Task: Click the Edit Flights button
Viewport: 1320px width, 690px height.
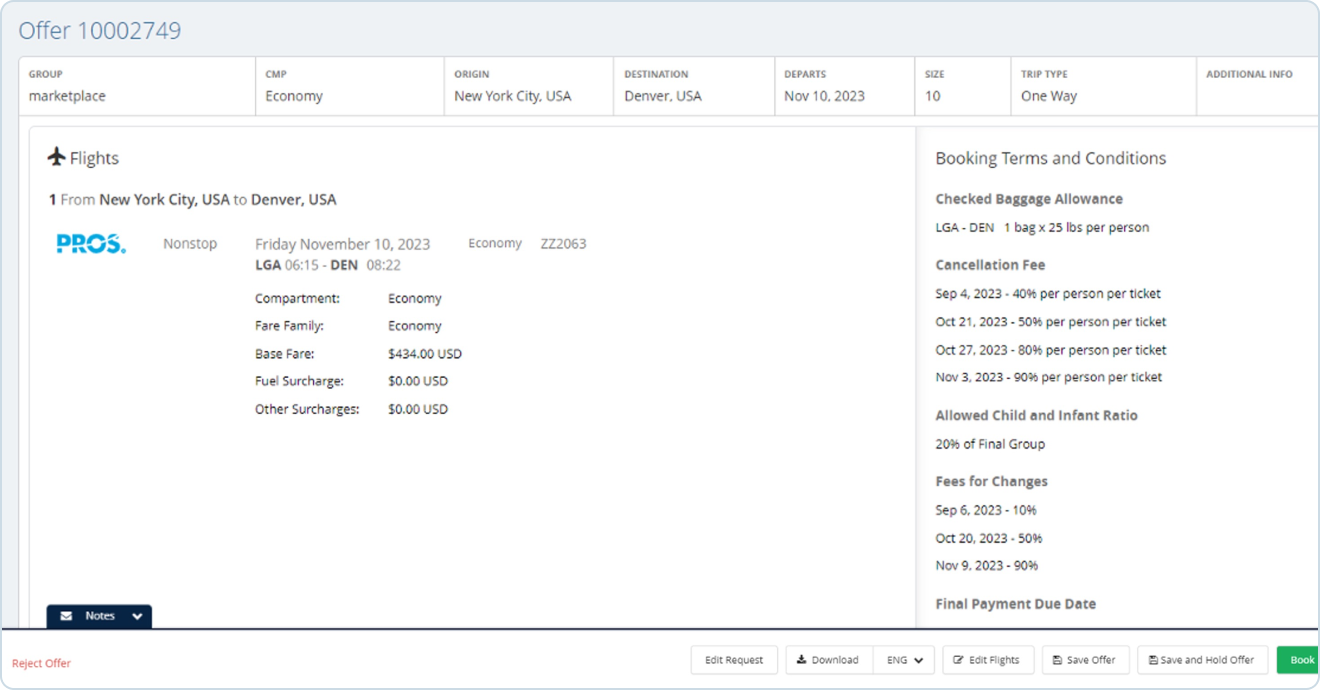Action: pyautogui.click(x=986, y=660)
